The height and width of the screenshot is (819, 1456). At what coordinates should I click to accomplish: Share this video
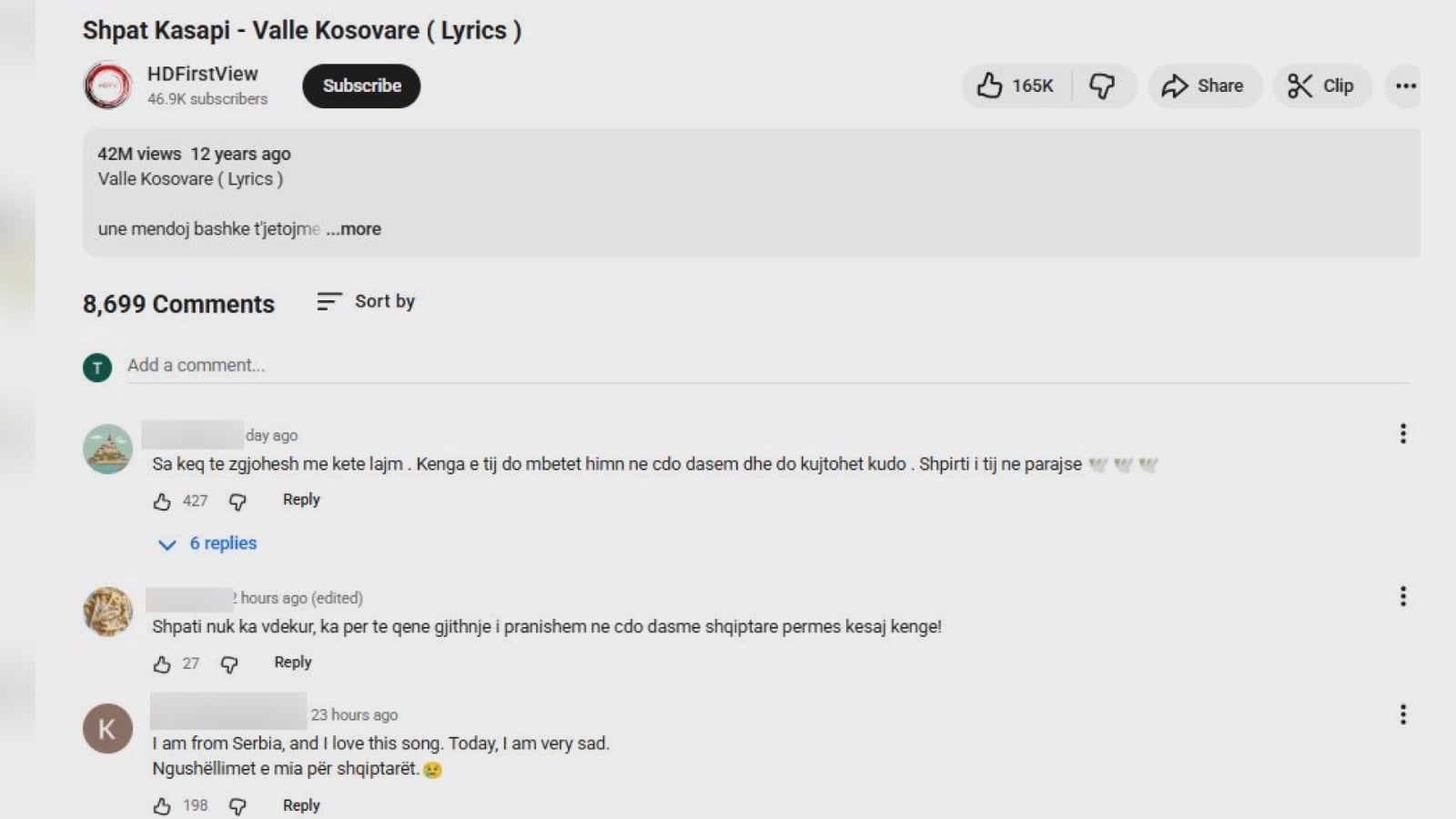click(1203, 86)
